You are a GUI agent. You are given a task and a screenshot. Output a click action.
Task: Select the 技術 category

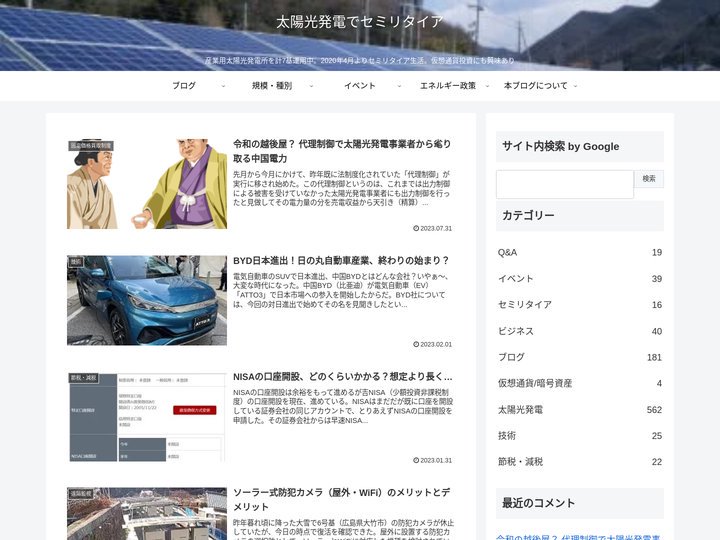[x=580, y=436]
